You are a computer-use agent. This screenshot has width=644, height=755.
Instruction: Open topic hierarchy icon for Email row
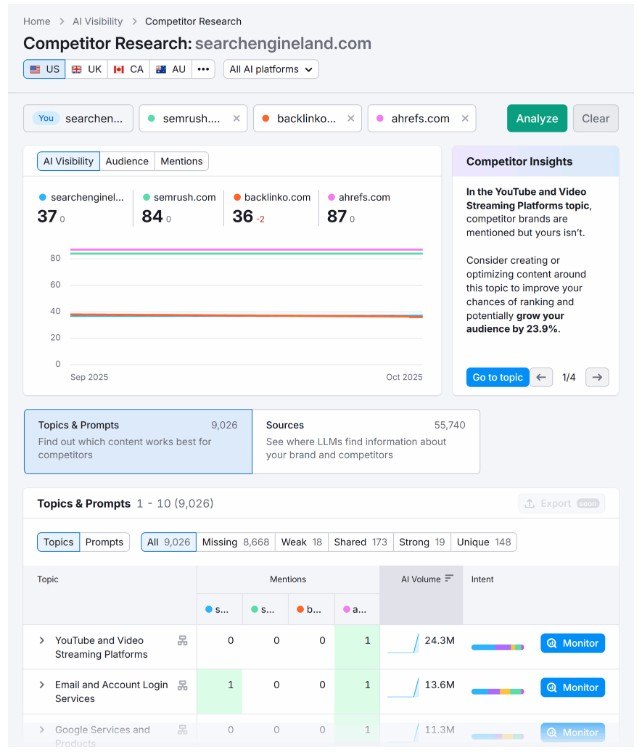pyautogui.click(x=182, y=686)
